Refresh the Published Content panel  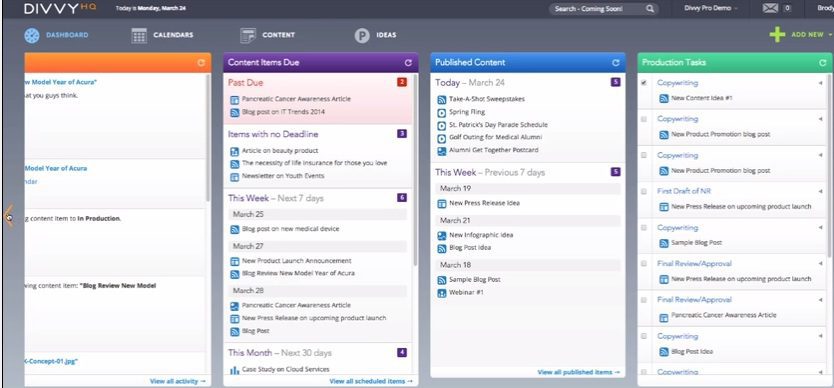point(615,63)
